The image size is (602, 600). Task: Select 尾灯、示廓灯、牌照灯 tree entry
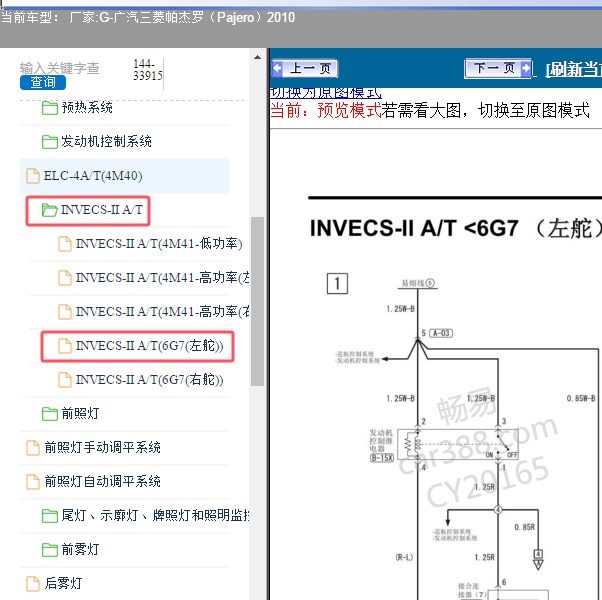pyautogui.click(x=155, y=515)
